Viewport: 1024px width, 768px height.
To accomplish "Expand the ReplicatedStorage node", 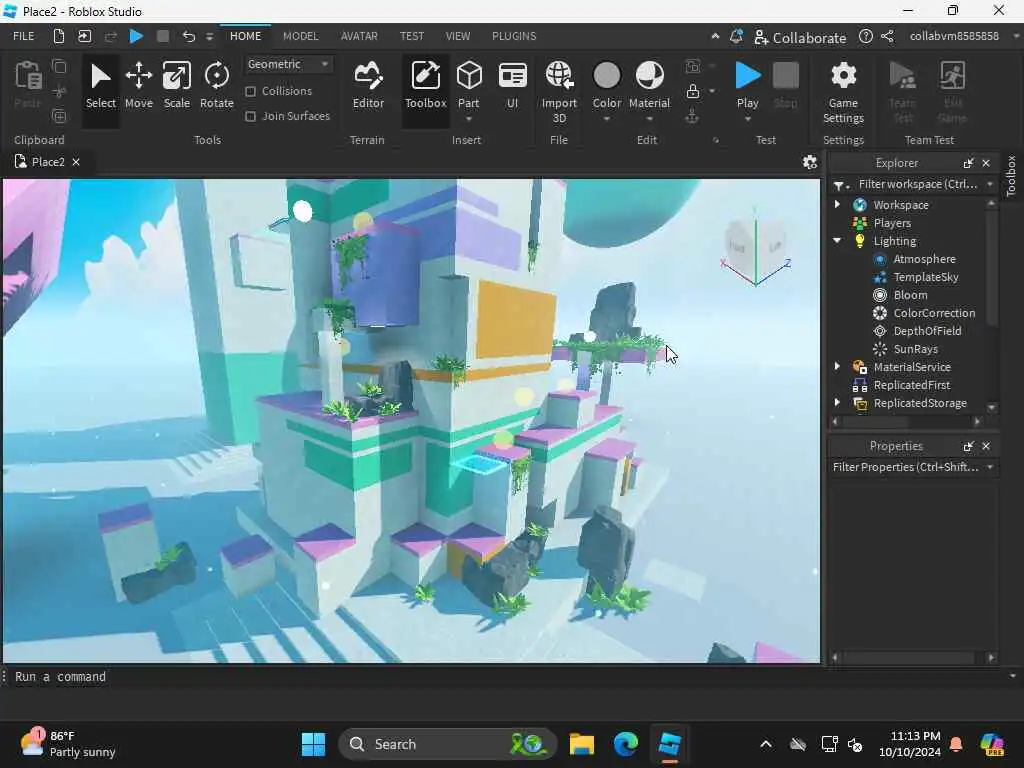I will coord(837,402).
